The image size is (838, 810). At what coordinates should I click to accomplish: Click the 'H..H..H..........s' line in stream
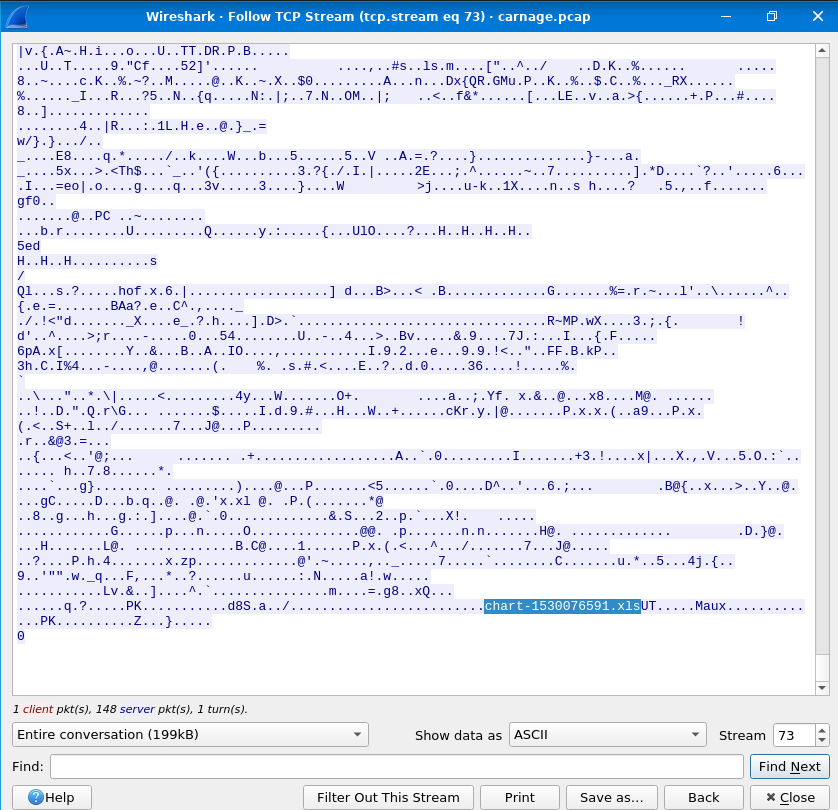[x=87, y=261]
